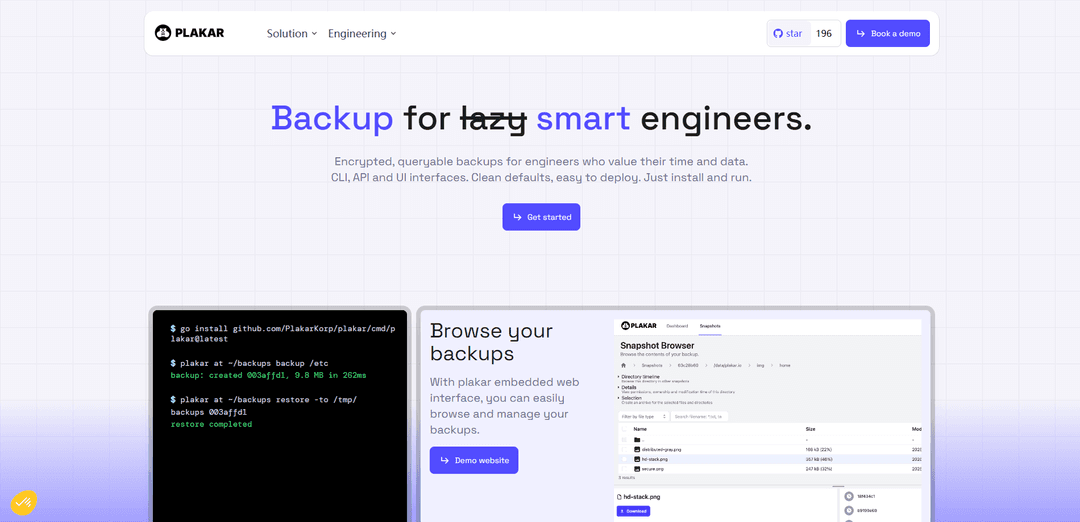
Task: Click the /data/plakar.io breadcrumb
Action: (727, 366)
